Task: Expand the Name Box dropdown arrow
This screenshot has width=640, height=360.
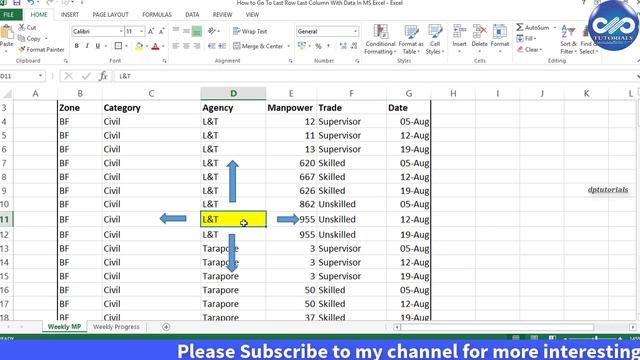Action: (x=40, y=76)
